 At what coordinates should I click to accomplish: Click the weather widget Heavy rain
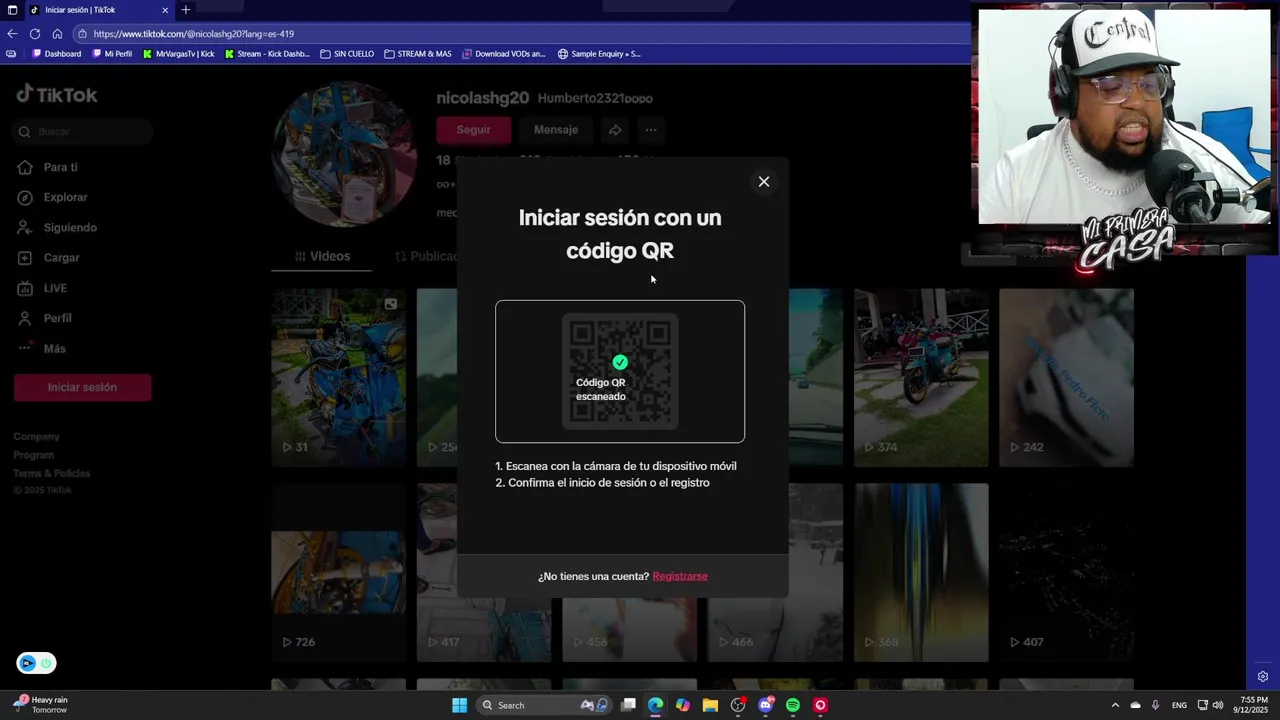[x=40, y=704]
